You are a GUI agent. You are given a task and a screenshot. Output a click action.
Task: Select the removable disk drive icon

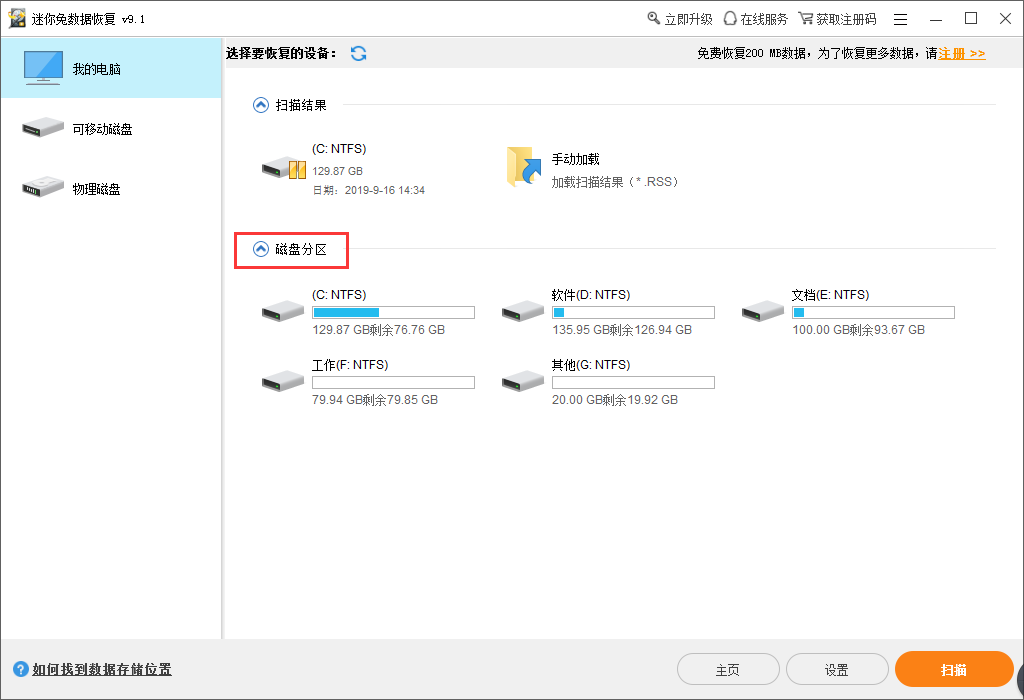(43, 127)
